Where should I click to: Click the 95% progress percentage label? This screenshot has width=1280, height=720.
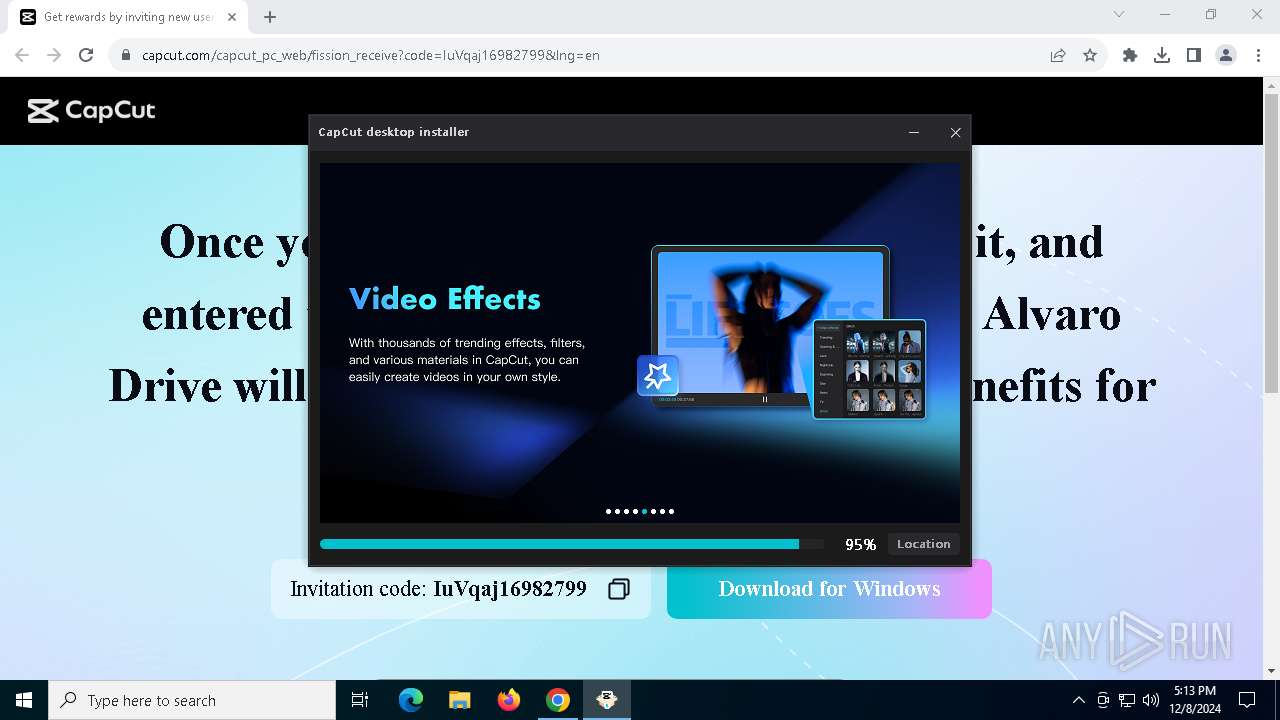(x=860, y=544)
